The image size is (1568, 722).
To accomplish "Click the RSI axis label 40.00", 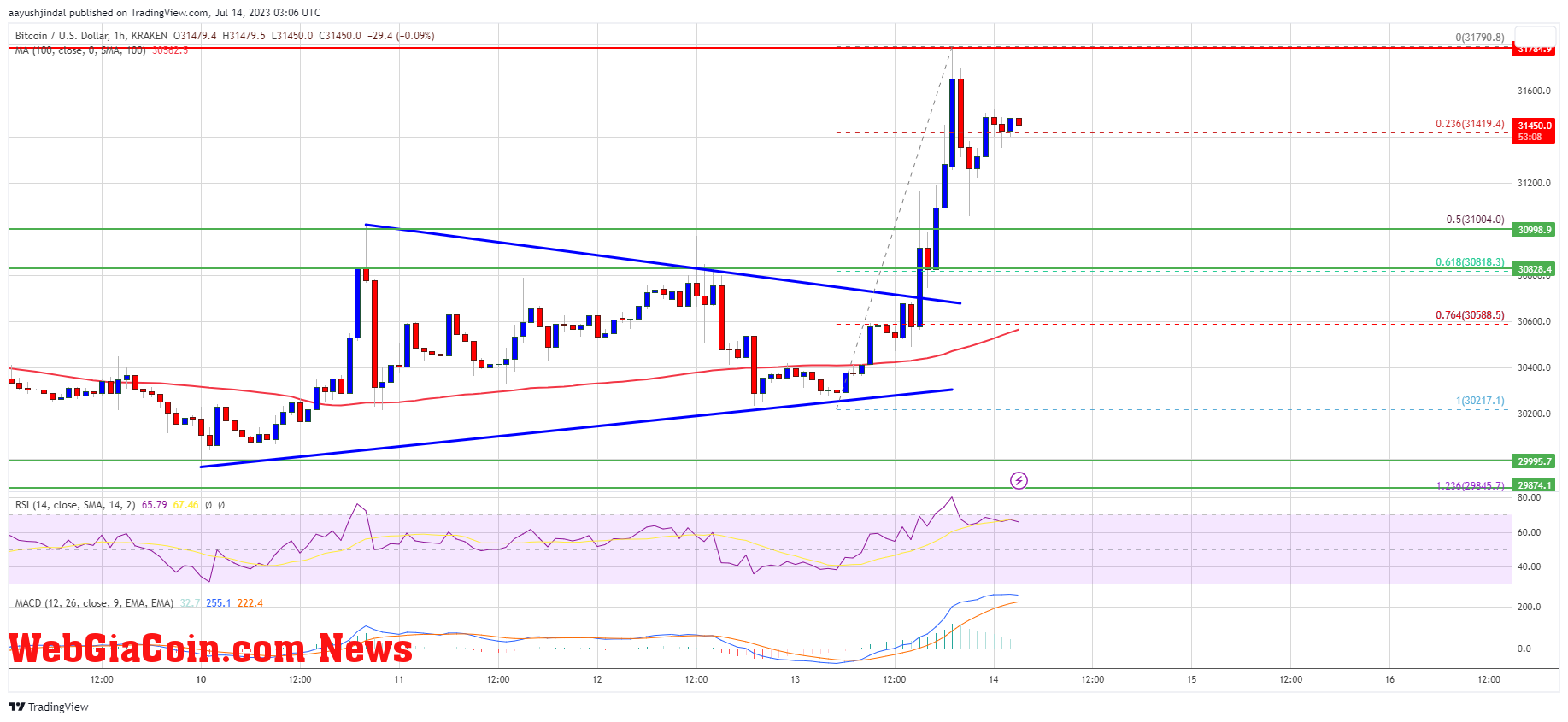I will [1529, 566].
